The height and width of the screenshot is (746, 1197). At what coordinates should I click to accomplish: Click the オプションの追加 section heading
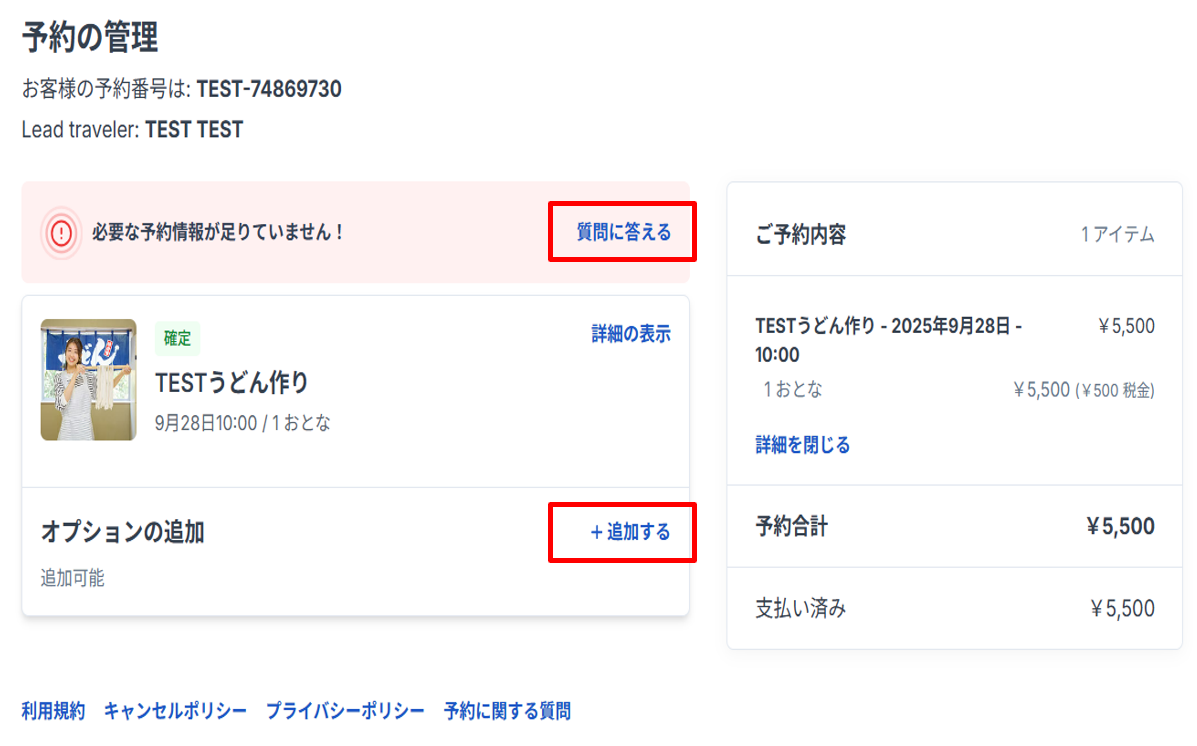click(x=123, y=532)
